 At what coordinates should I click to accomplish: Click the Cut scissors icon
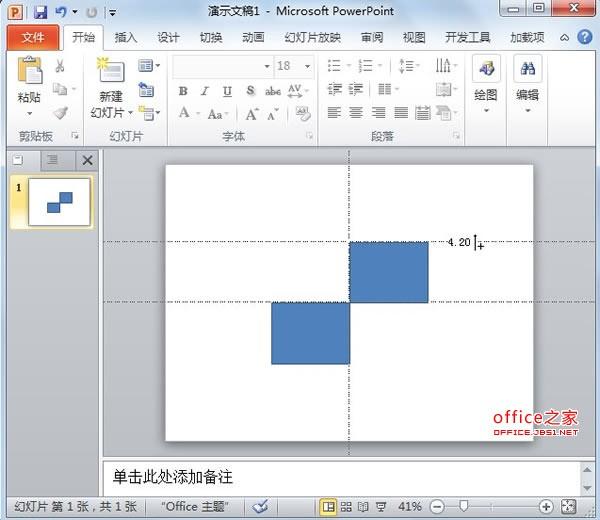point(60,66)
